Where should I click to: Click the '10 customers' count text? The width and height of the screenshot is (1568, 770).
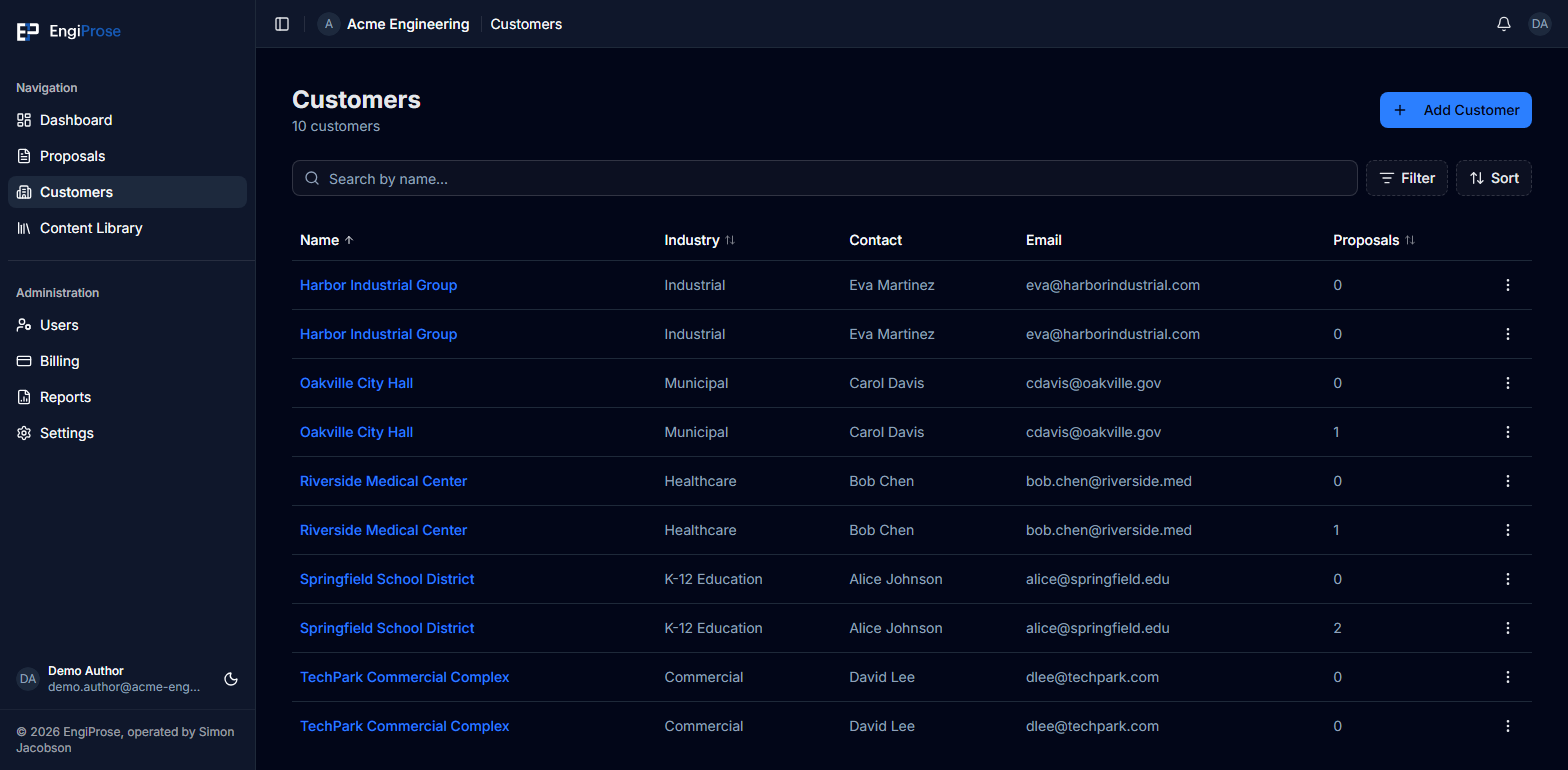point(336,126)
